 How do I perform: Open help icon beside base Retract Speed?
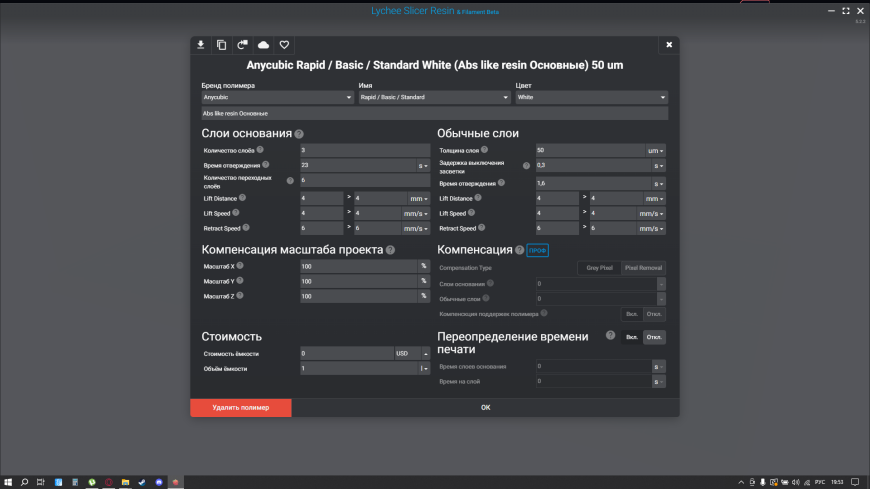[246, 228]
